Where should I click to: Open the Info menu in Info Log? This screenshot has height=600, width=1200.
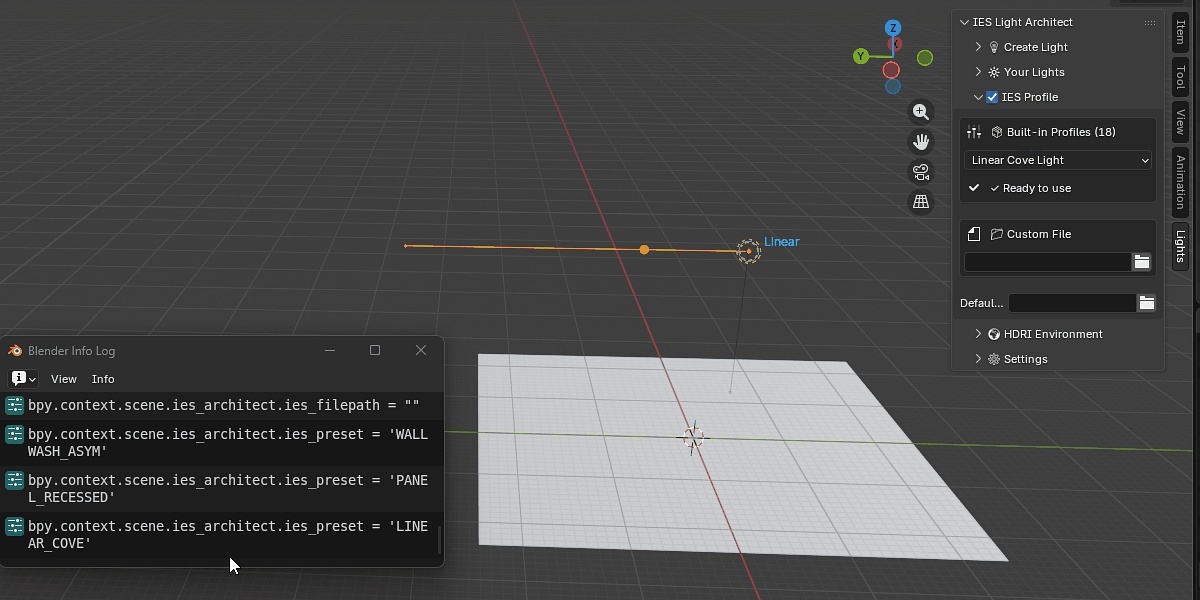[x=103, y=379]
